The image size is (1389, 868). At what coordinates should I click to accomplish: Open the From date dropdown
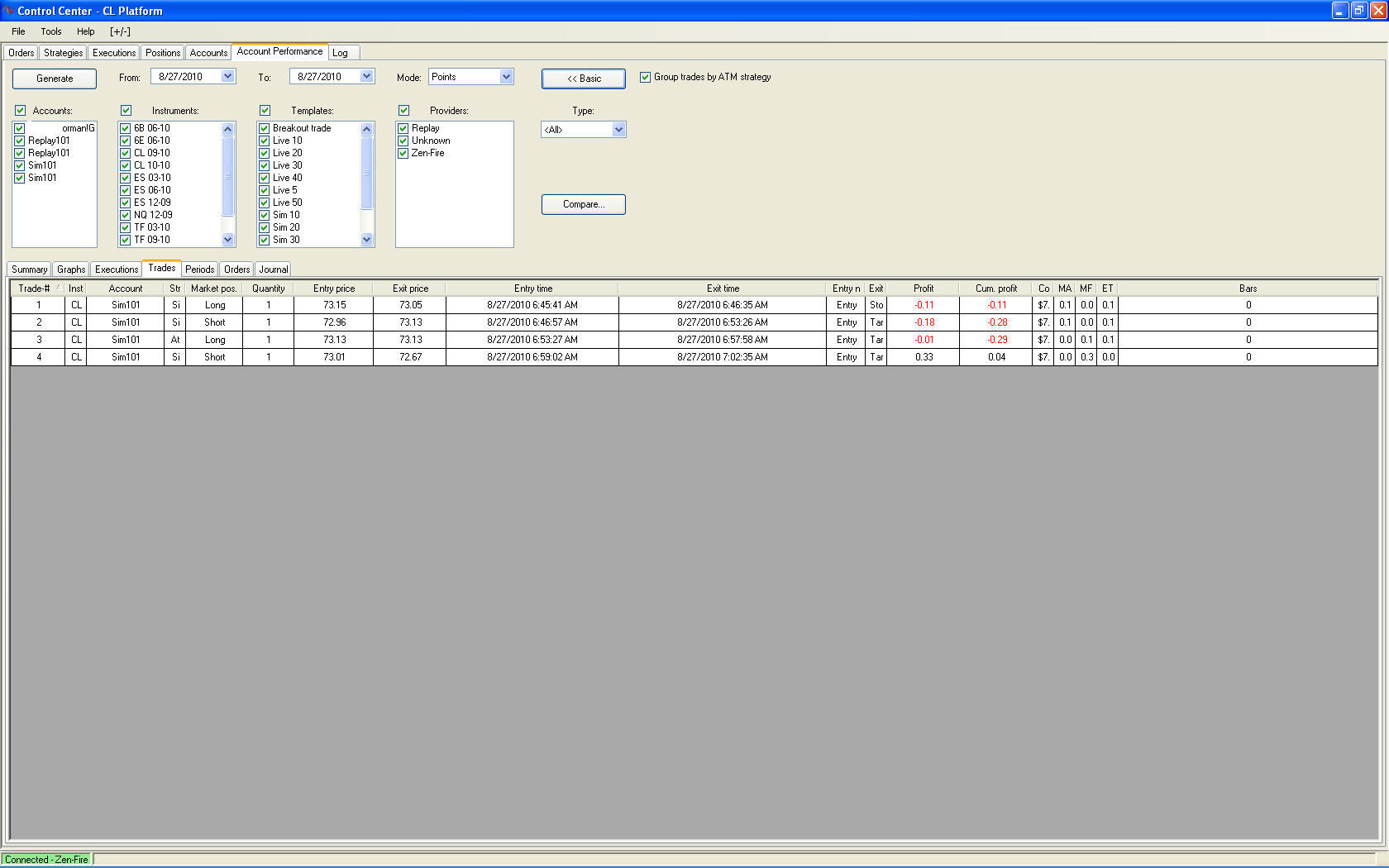point(227,76)
